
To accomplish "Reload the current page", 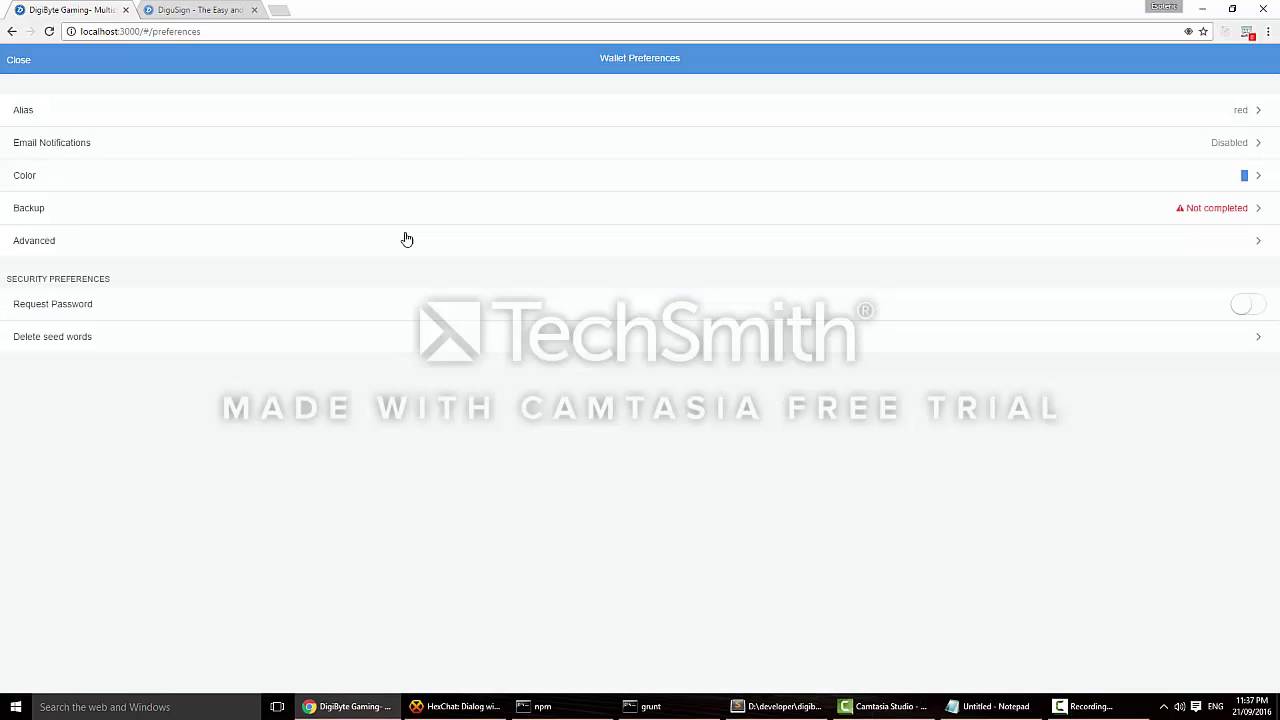I will click(49, 31).
